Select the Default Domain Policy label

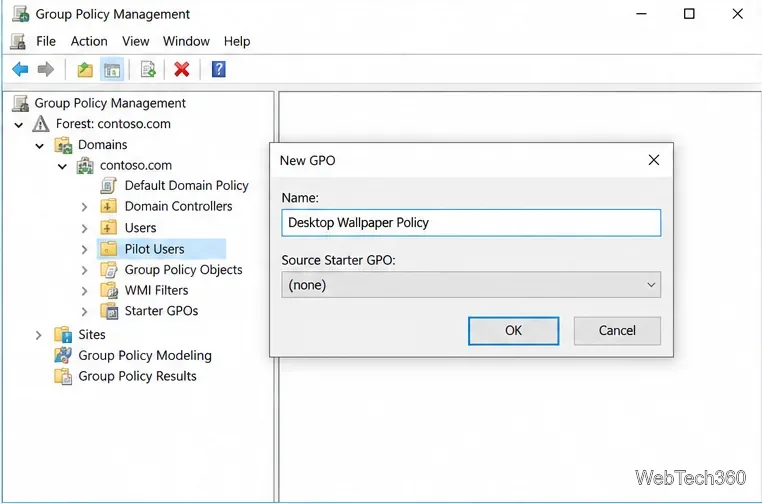(x=187, y=186)
